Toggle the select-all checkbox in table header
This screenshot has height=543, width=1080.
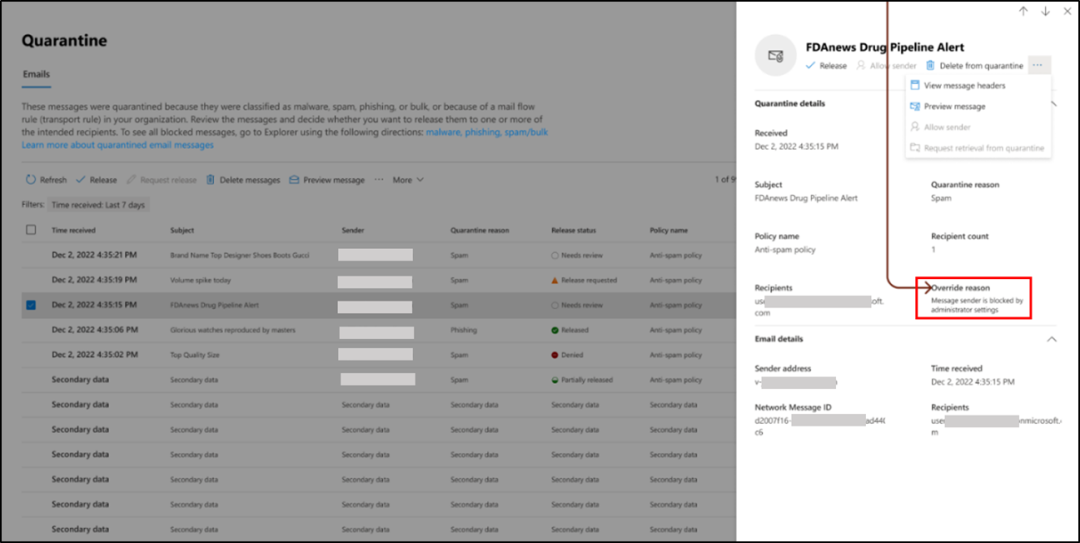[31, 229]
